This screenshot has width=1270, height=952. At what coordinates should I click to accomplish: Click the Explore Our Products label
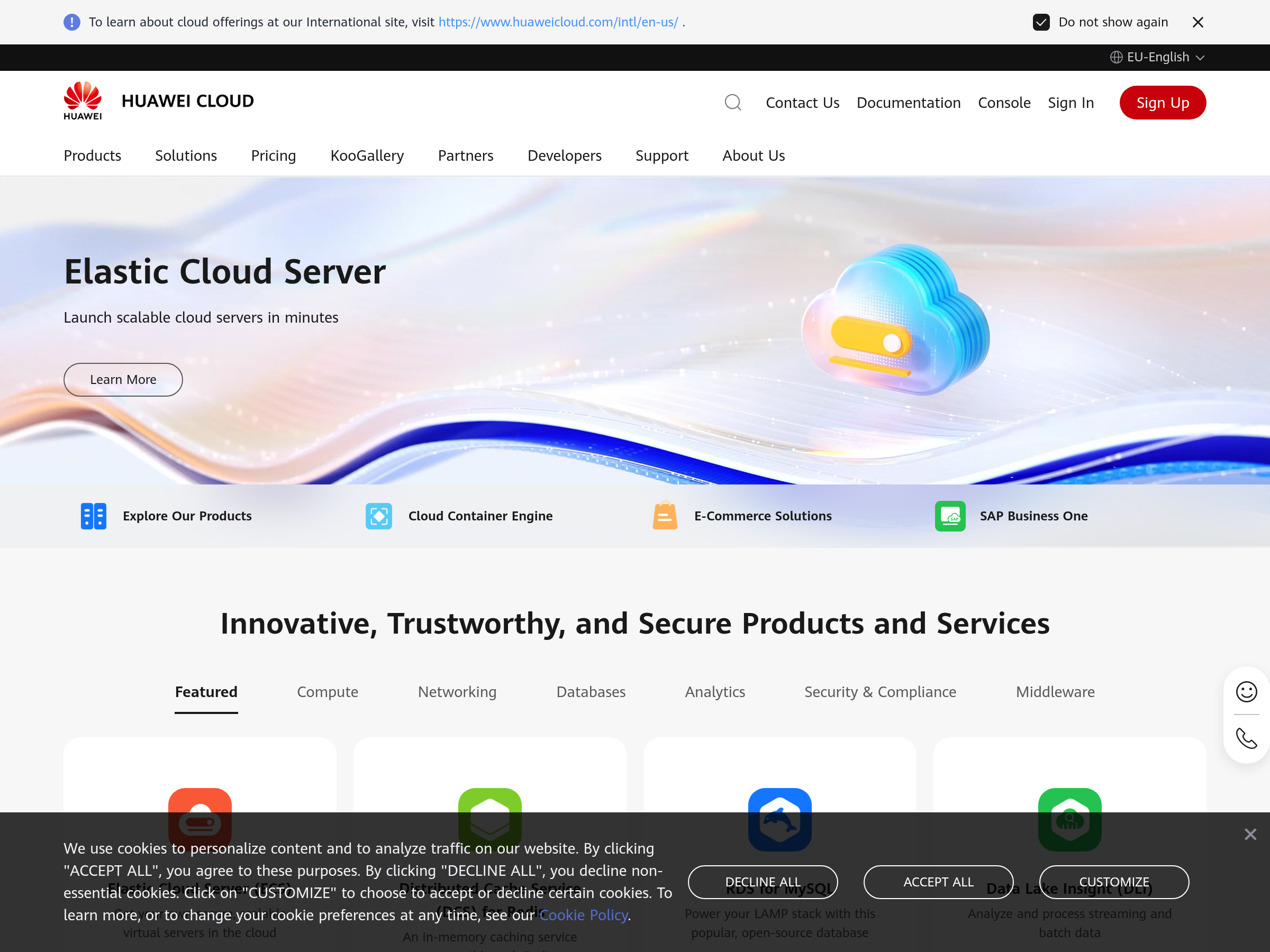[x=187, y=516]
